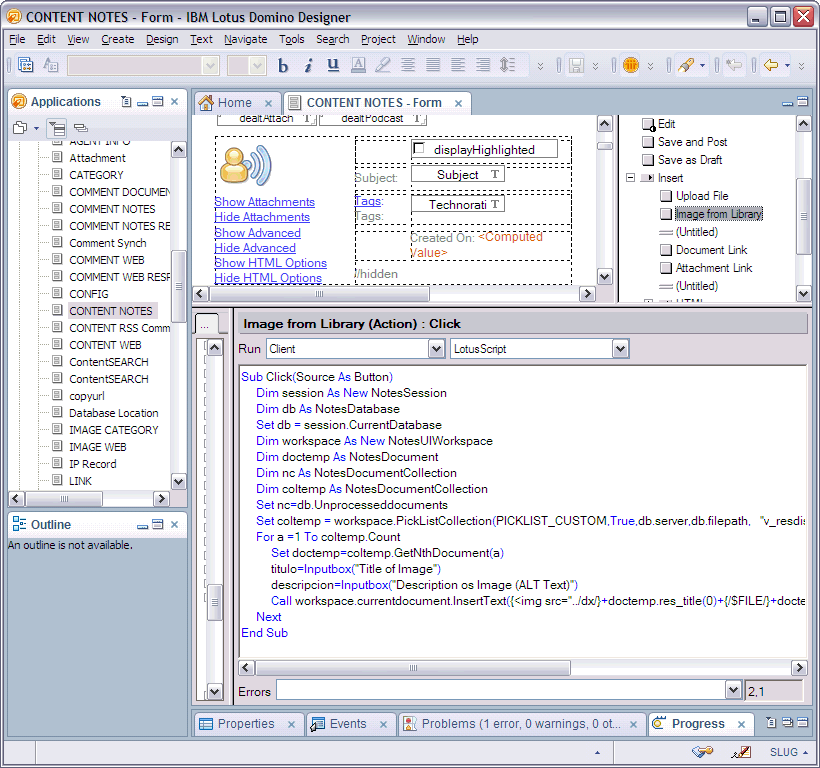Viewport: 820px width, 768px height.
Task: Click the Show Advanced link
Action: 258,233
